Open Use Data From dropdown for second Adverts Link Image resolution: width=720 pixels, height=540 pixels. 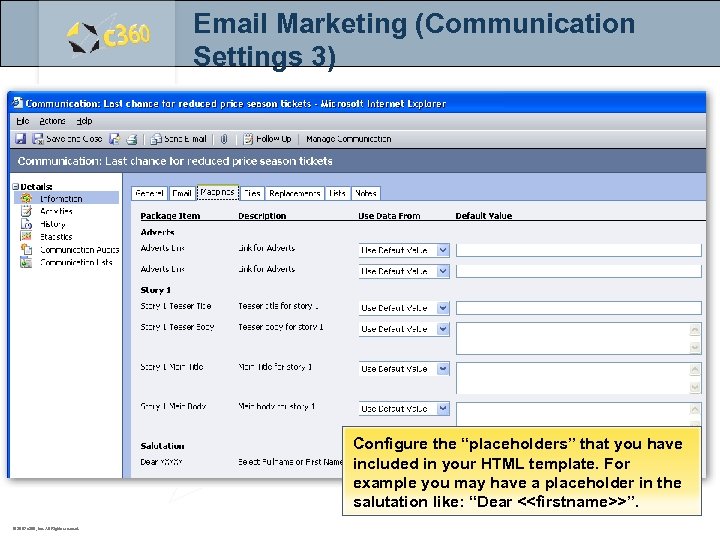click(404, 271)
